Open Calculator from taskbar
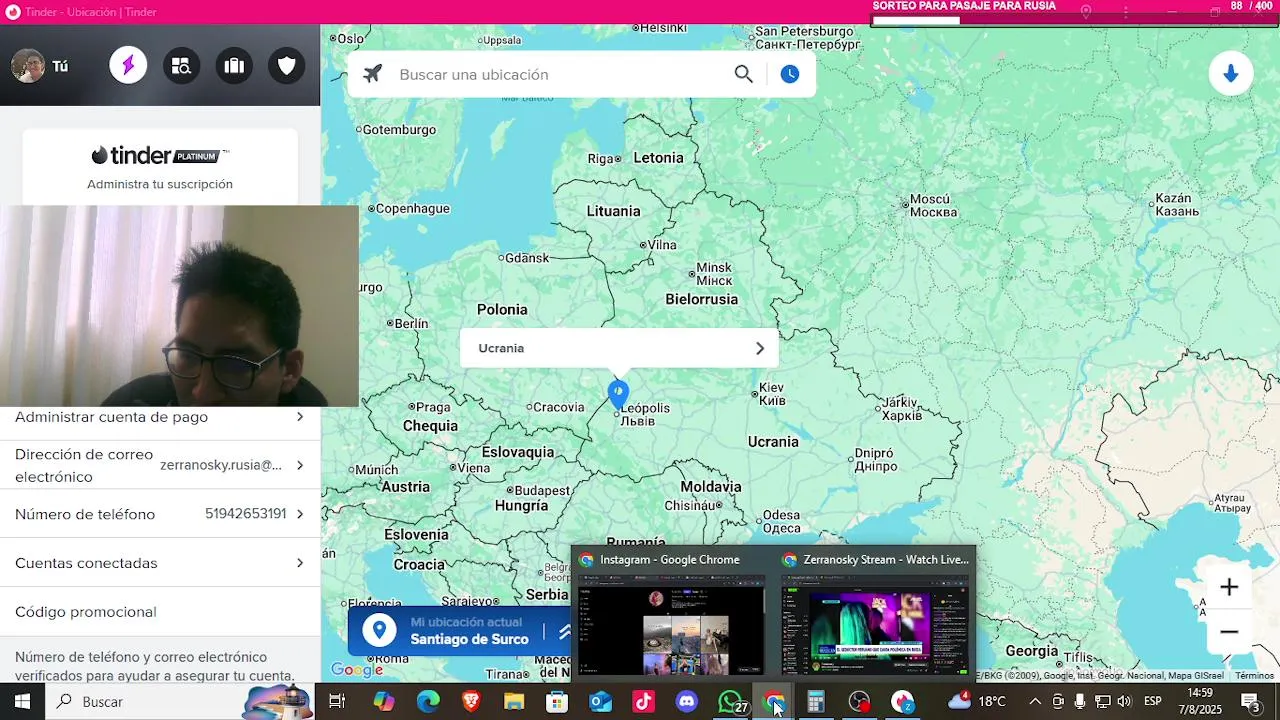Viewport: 1280px width, 720px height. pyautogui.click(x=816, y=702)
